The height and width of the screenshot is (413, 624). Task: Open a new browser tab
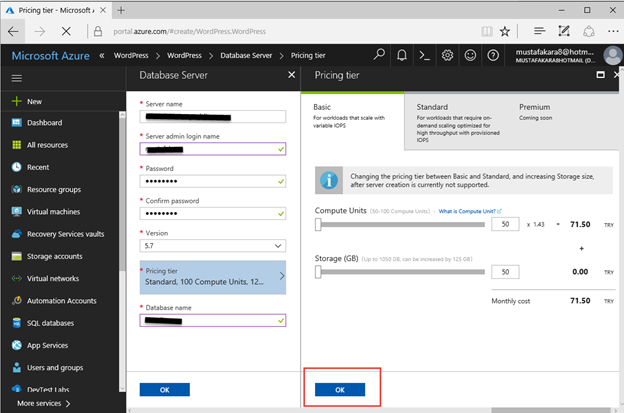tap(121, 10)
